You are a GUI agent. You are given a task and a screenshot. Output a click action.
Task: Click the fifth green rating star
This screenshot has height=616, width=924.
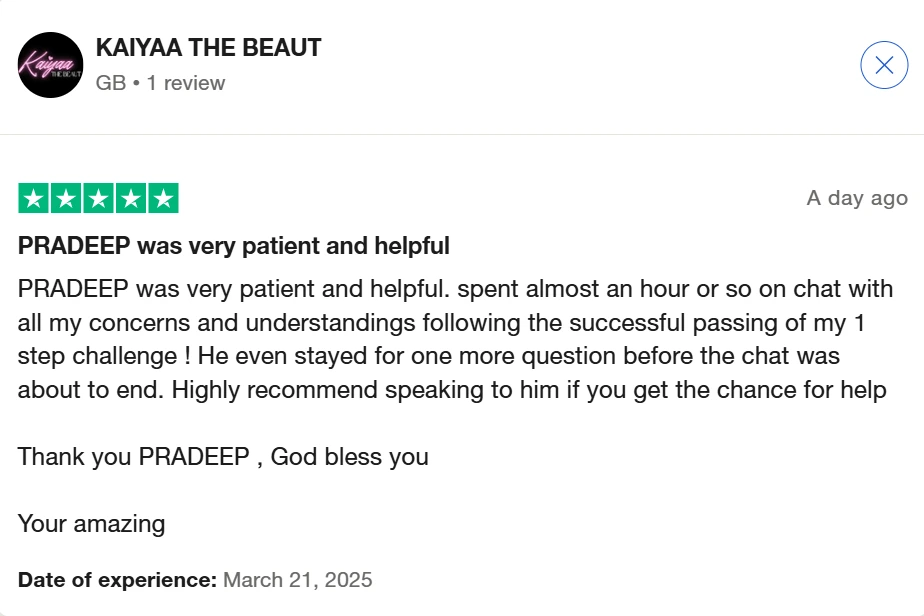point(162,198)
